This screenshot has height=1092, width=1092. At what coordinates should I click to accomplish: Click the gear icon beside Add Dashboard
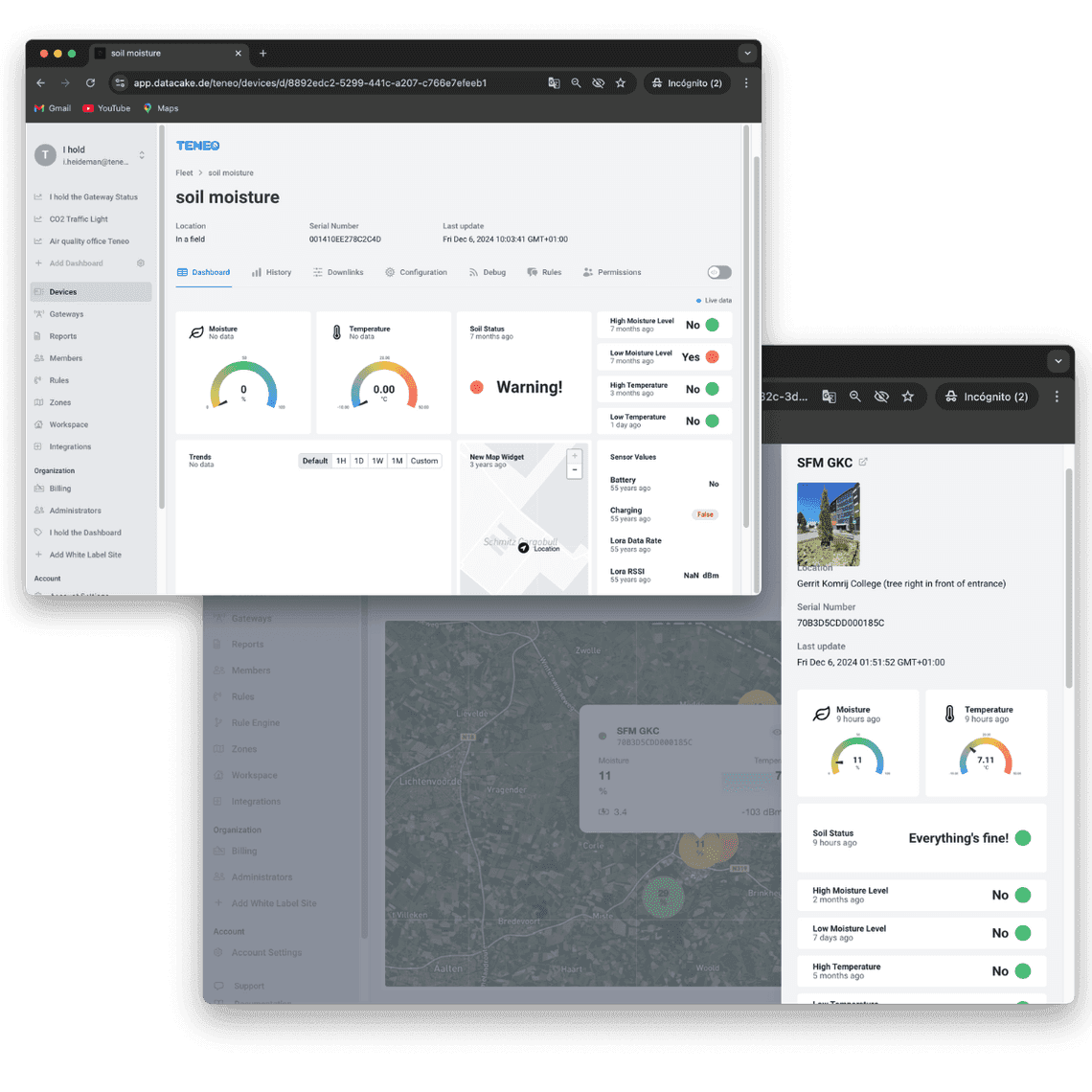pos(141,263)
